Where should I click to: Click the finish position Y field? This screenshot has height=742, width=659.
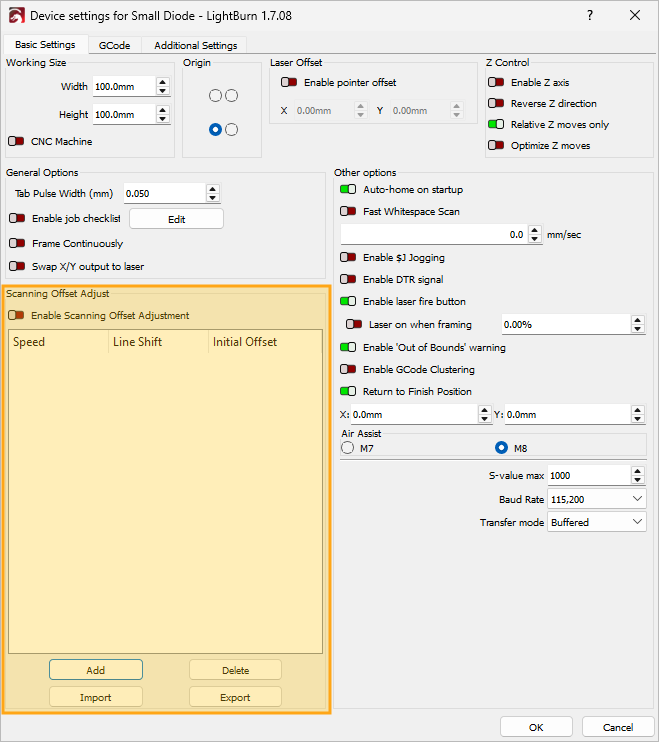pyautogui.click(x=568, y=415)
